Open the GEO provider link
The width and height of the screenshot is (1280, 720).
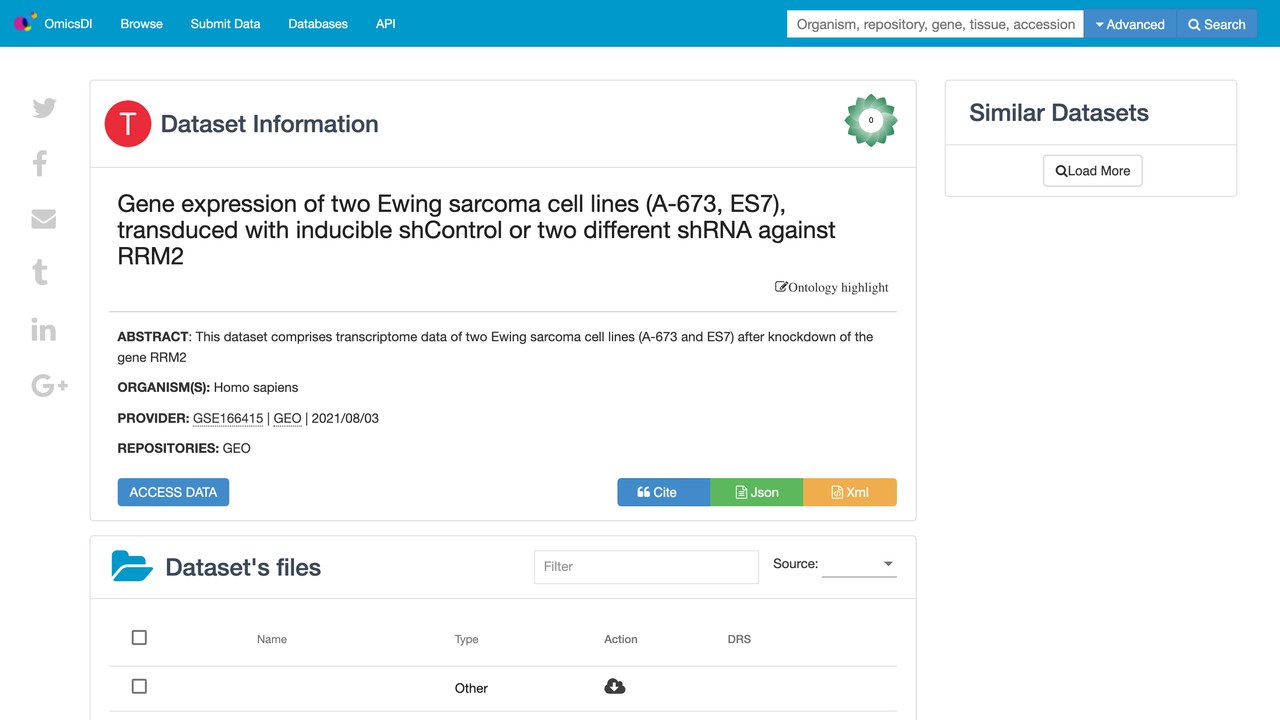click(x=287, y=418)
